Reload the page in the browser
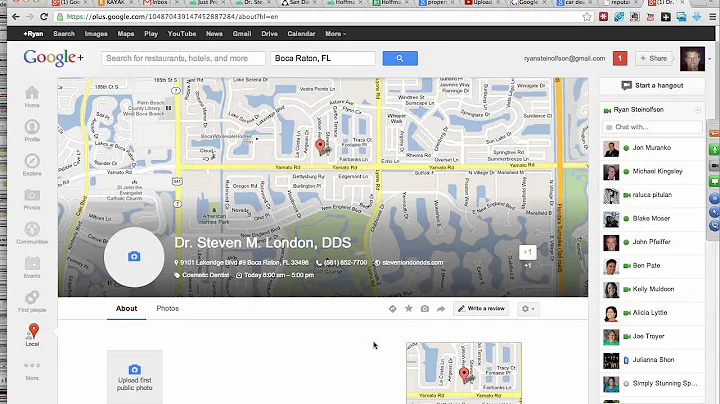Viewport: 720px width, 404px height. click(44, 17)
